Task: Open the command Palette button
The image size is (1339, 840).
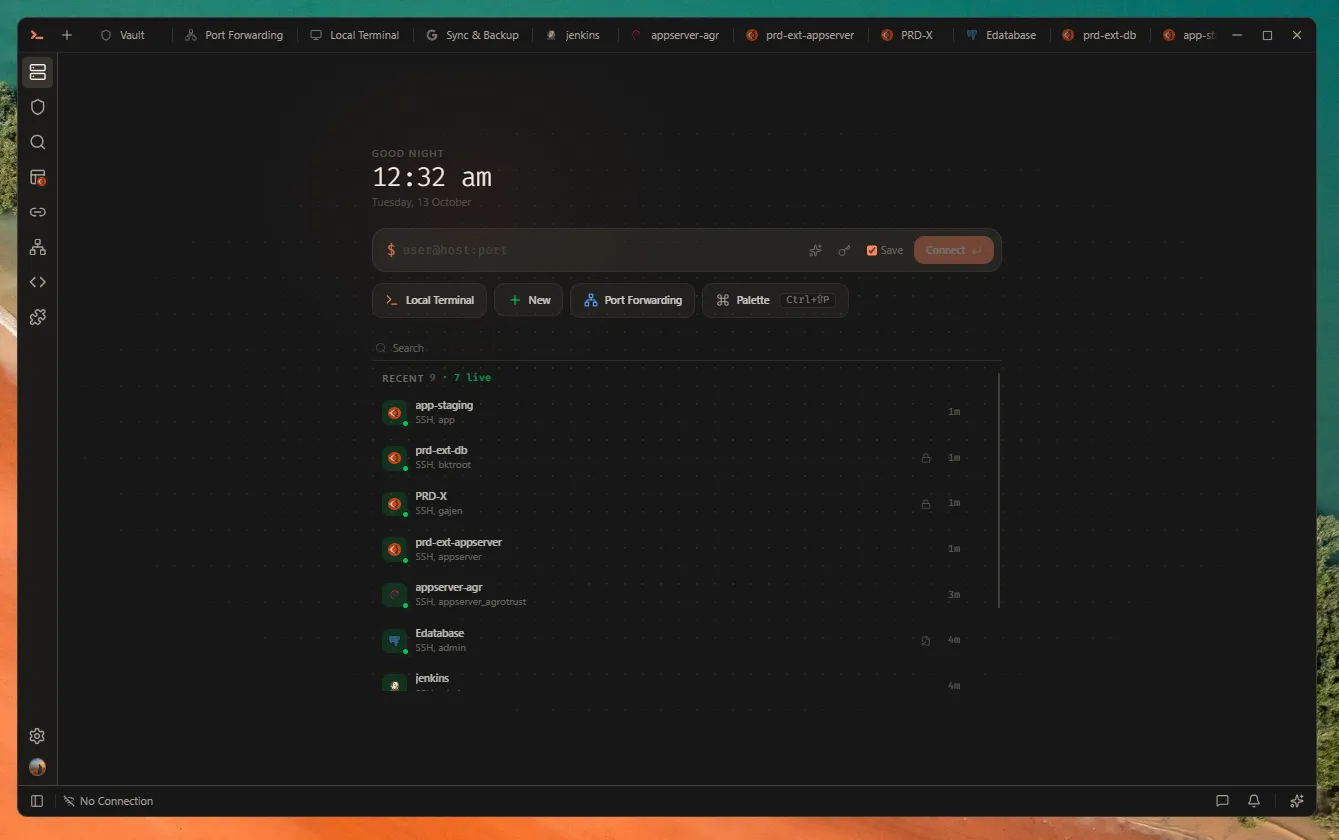Action: pos(775,300)
